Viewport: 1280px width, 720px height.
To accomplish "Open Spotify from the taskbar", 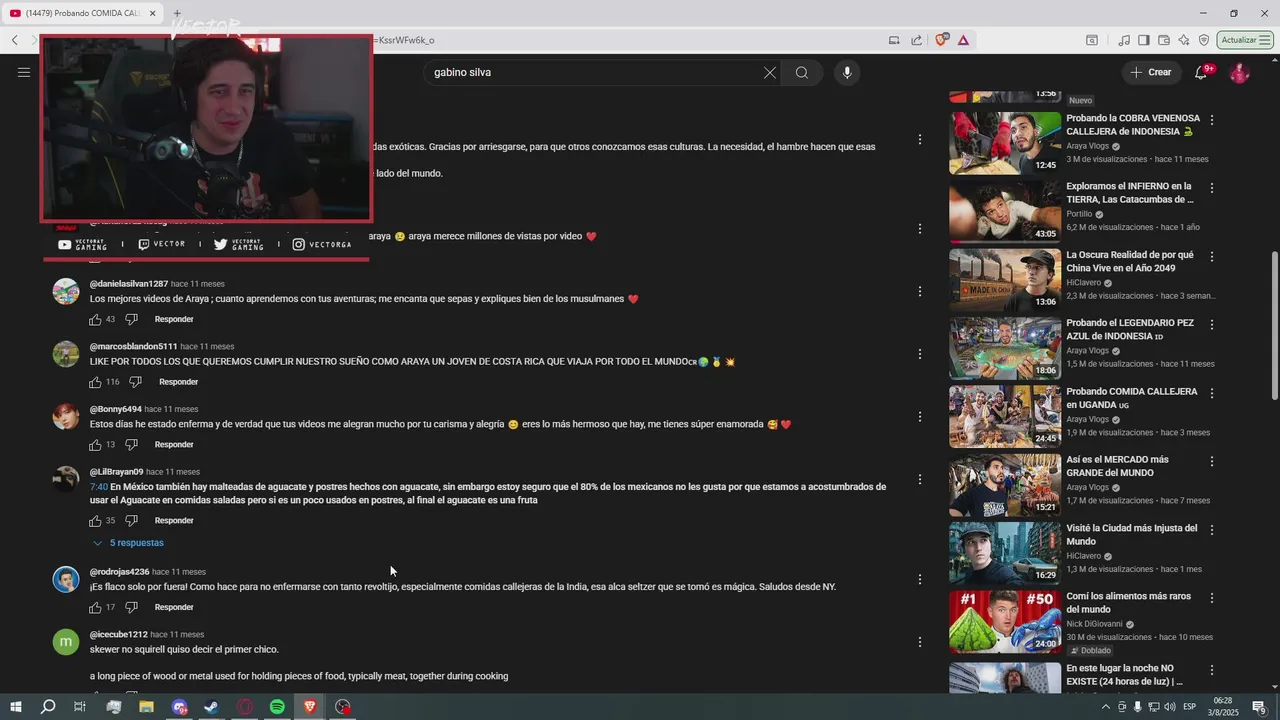I will [x=277, y=707].
